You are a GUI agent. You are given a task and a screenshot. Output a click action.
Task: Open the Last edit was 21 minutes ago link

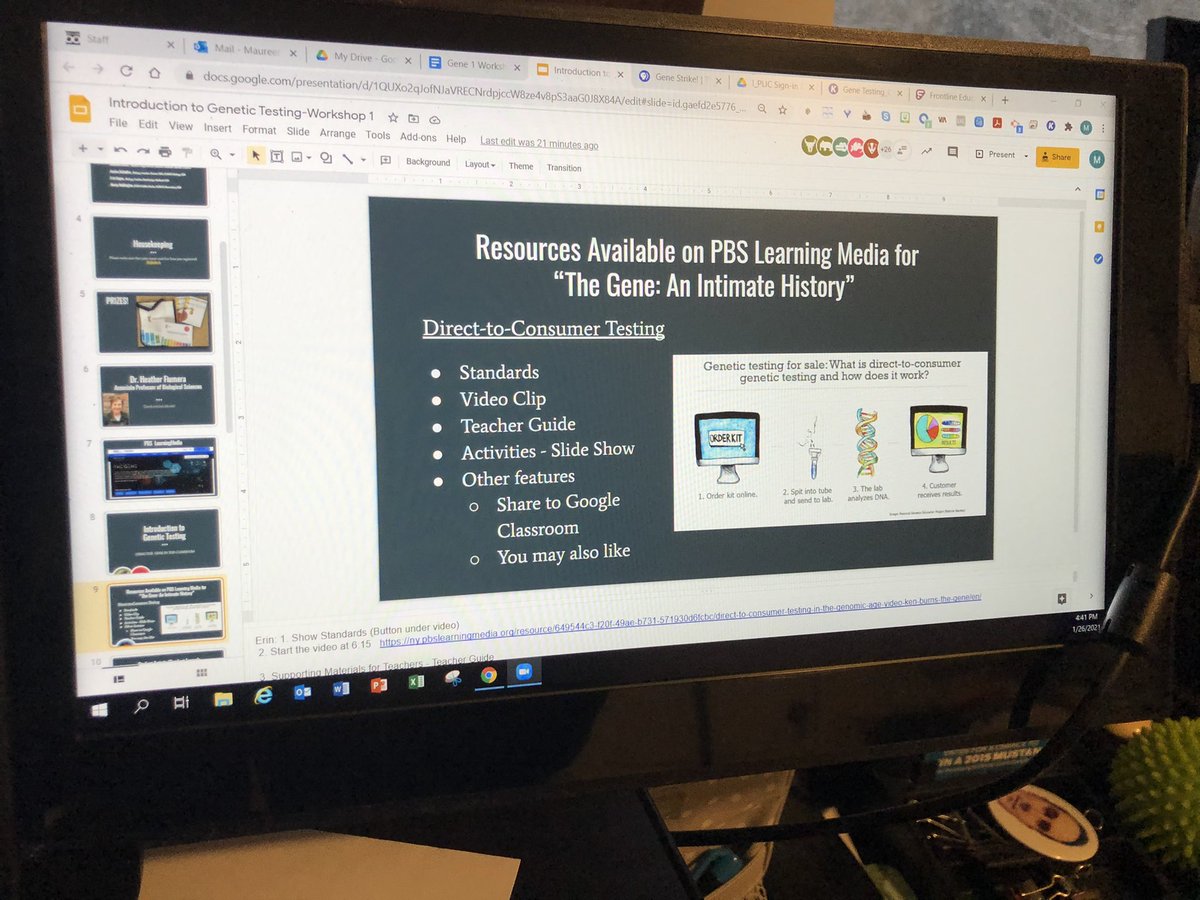(539, 143)
